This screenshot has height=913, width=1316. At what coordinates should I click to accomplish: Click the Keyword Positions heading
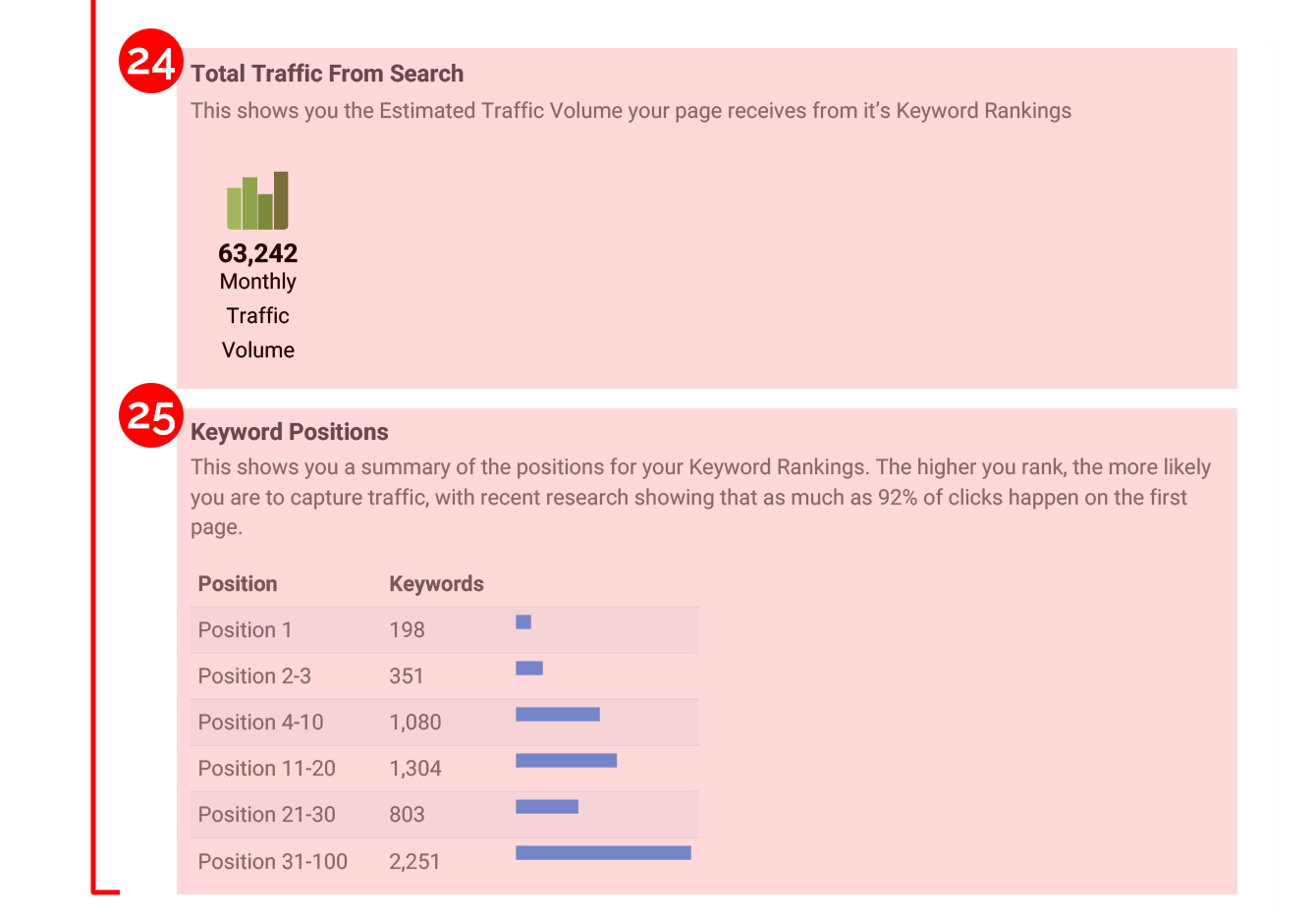pyautogui.click(x=290, y=432)
